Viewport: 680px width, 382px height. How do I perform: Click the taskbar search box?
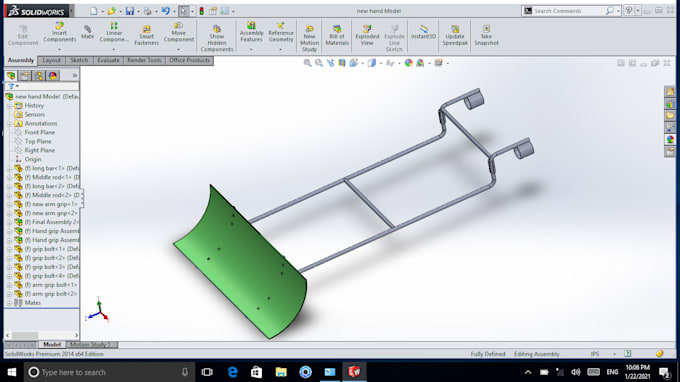click(x=108, y=372)
